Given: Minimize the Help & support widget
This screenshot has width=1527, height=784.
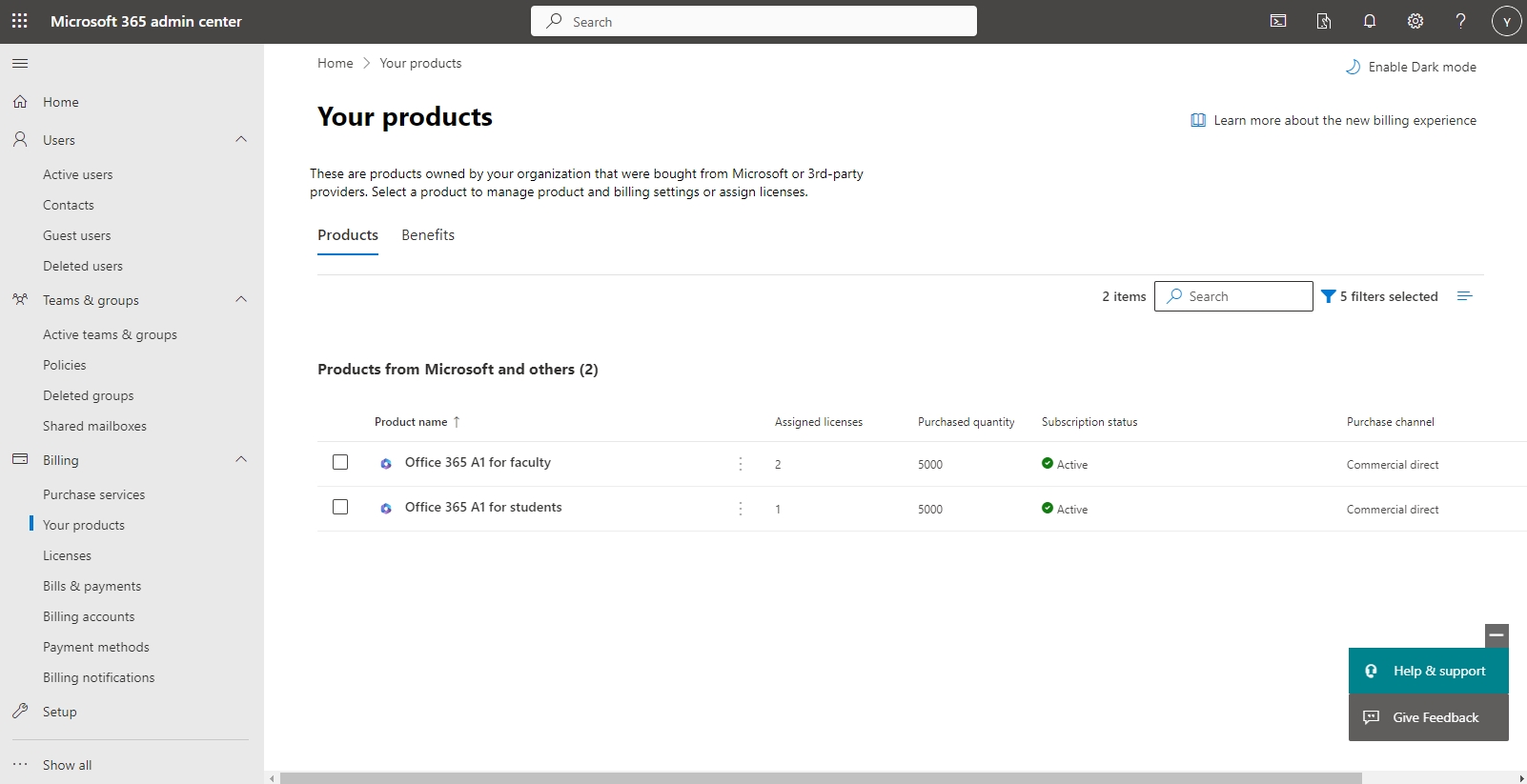Looking at the screenshot, I should click(x=1496, y=635).
